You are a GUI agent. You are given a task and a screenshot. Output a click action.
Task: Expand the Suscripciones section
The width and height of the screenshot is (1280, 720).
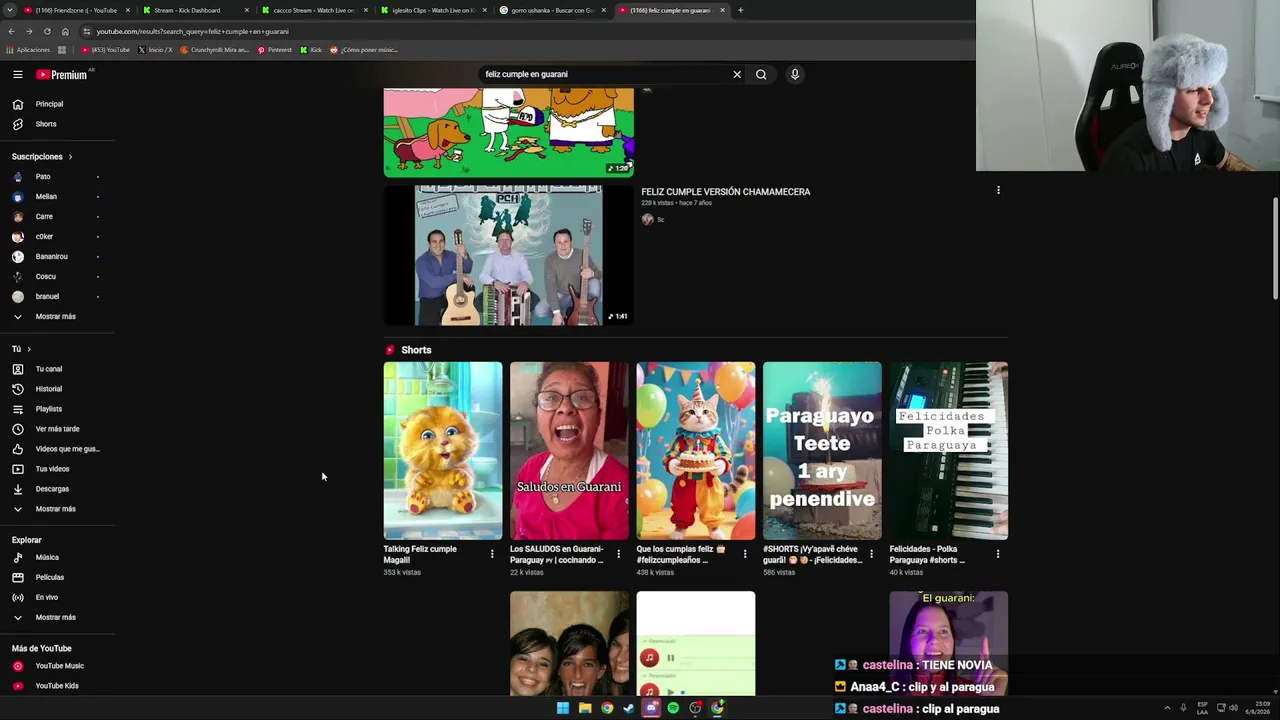point(42,157)
